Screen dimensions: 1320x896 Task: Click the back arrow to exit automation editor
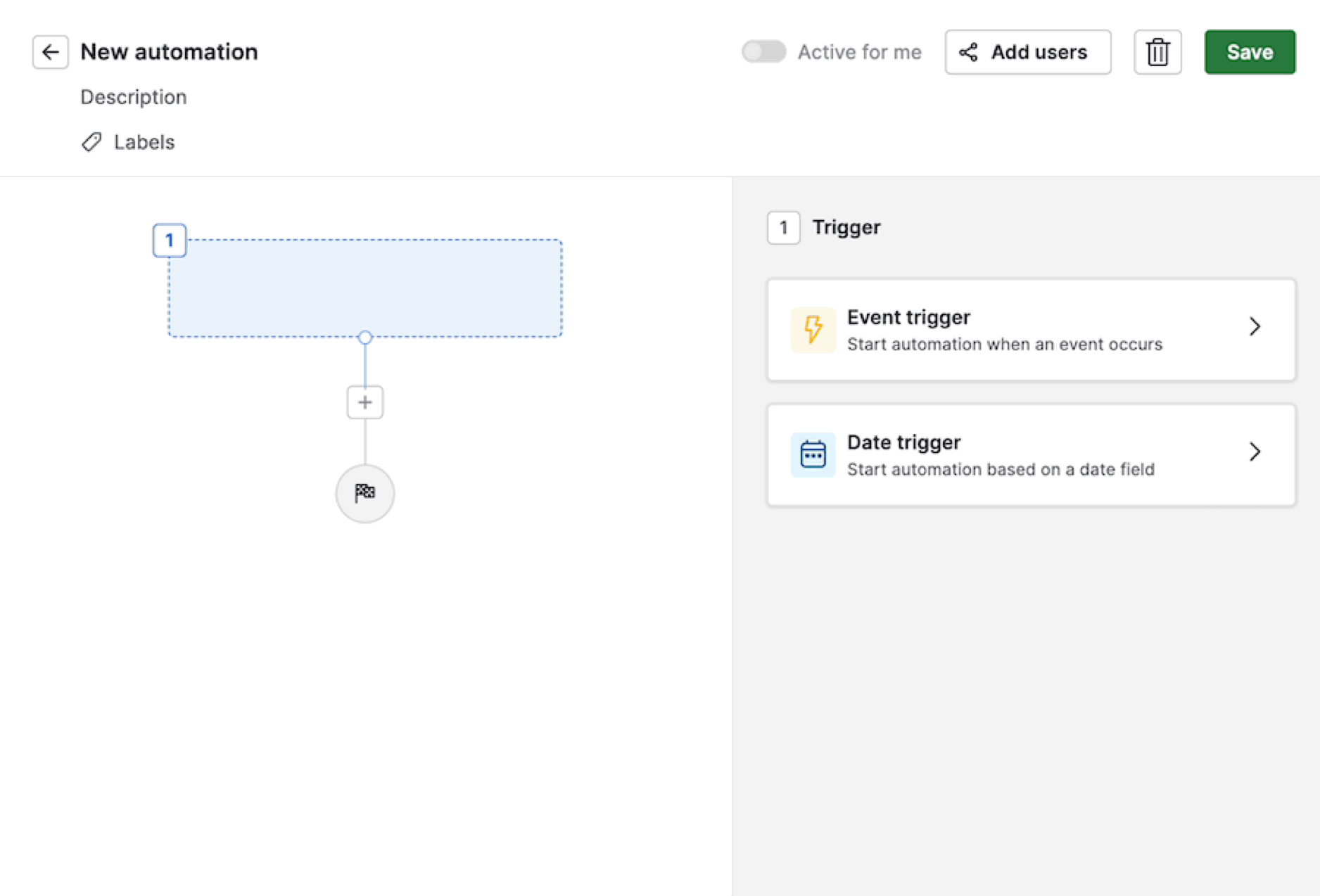pyautogui.click(x=50, y=51)
